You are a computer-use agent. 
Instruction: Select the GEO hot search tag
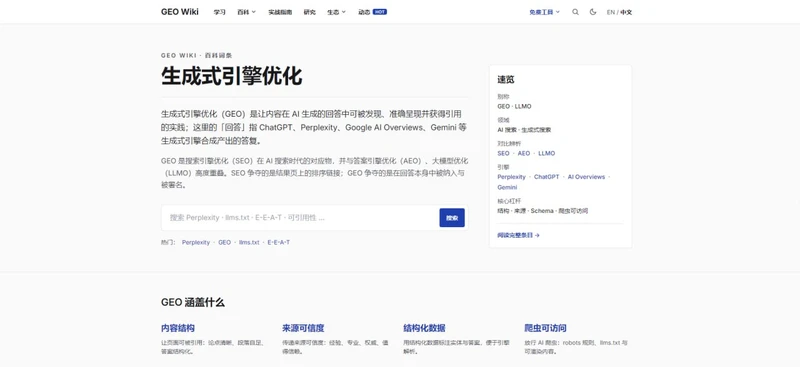224,242
